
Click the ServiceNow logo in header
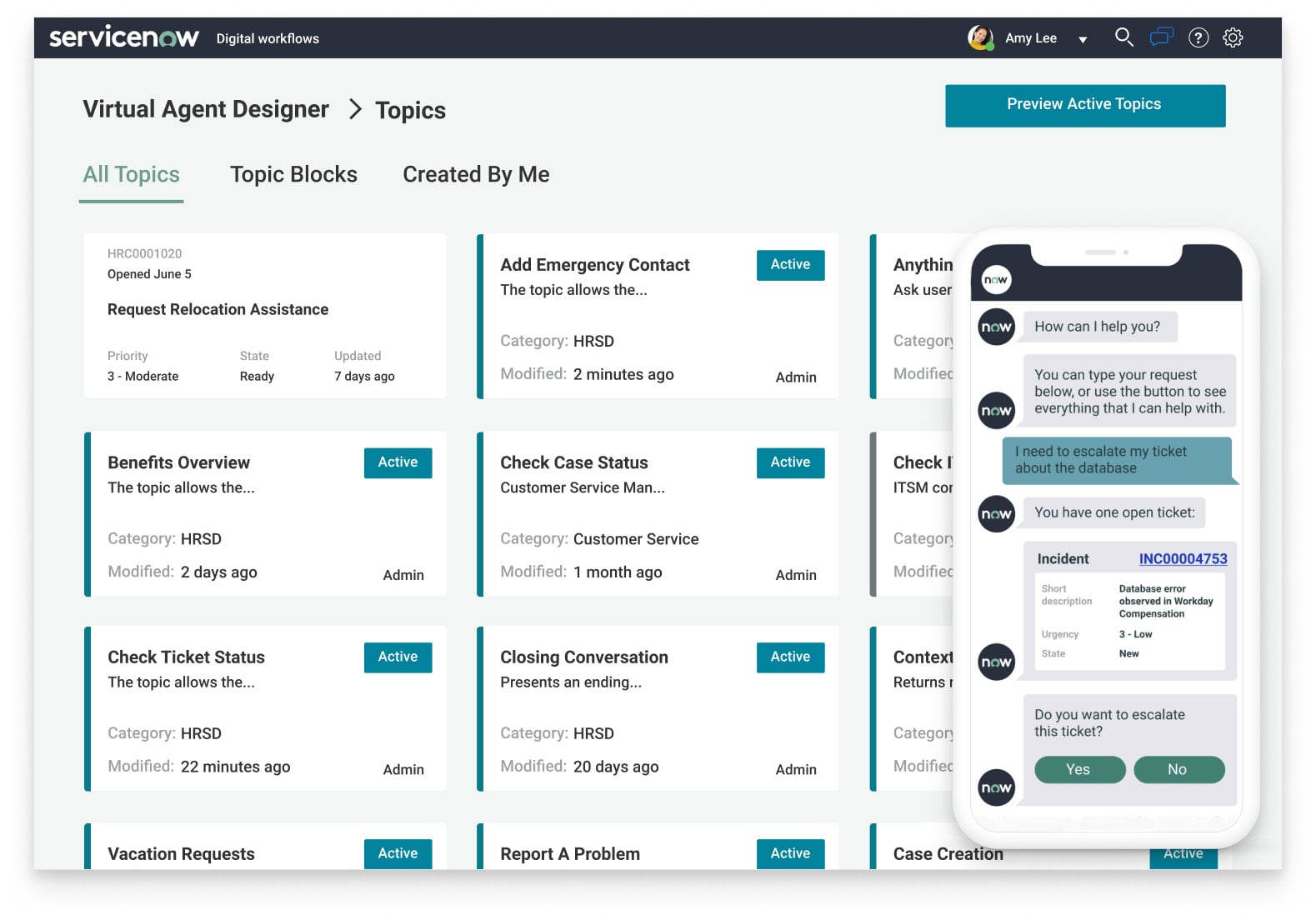coord(124,37)
